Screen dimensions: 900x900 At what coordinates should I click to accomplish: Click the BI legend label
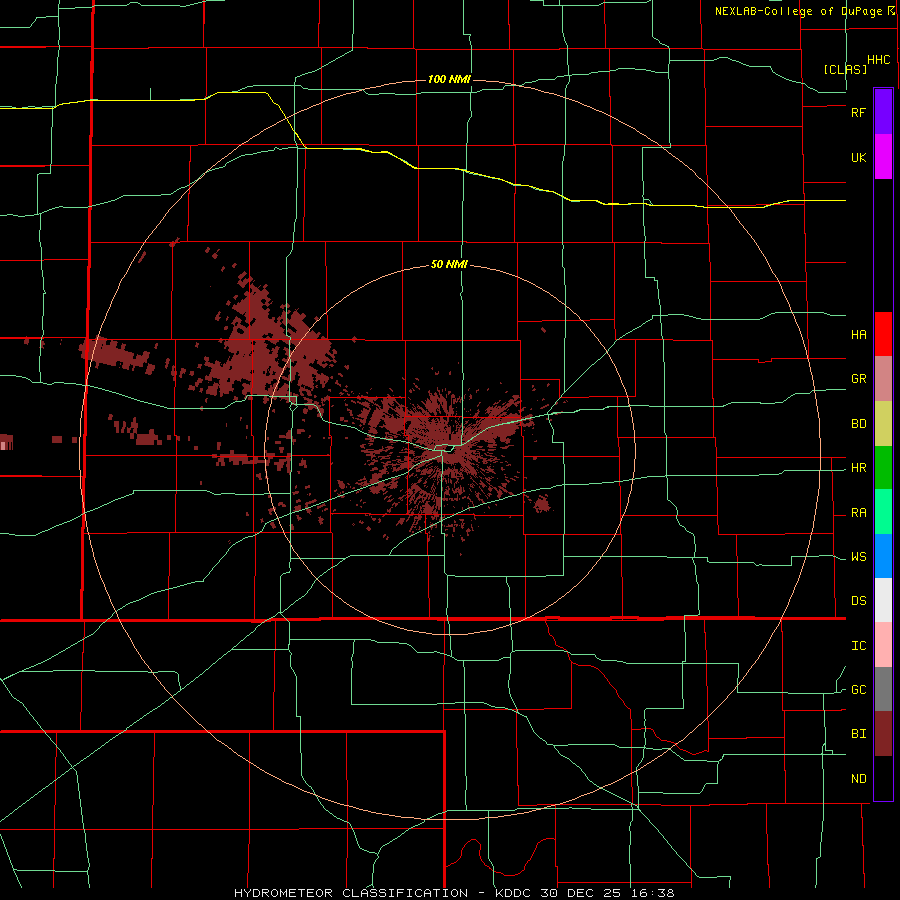point(858,734)
